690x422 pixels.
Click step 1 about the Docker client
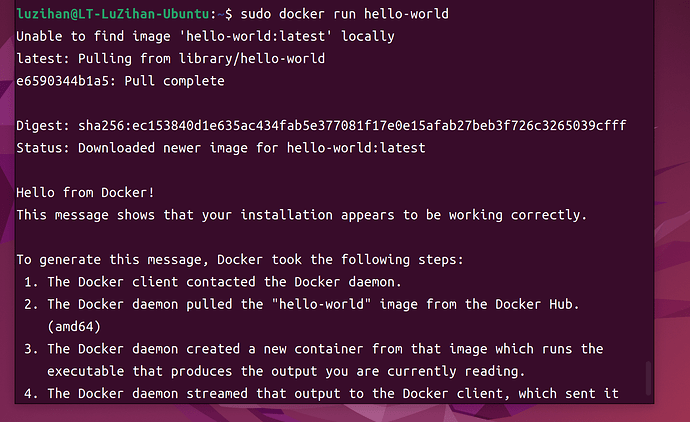click(x=213, y=282)
